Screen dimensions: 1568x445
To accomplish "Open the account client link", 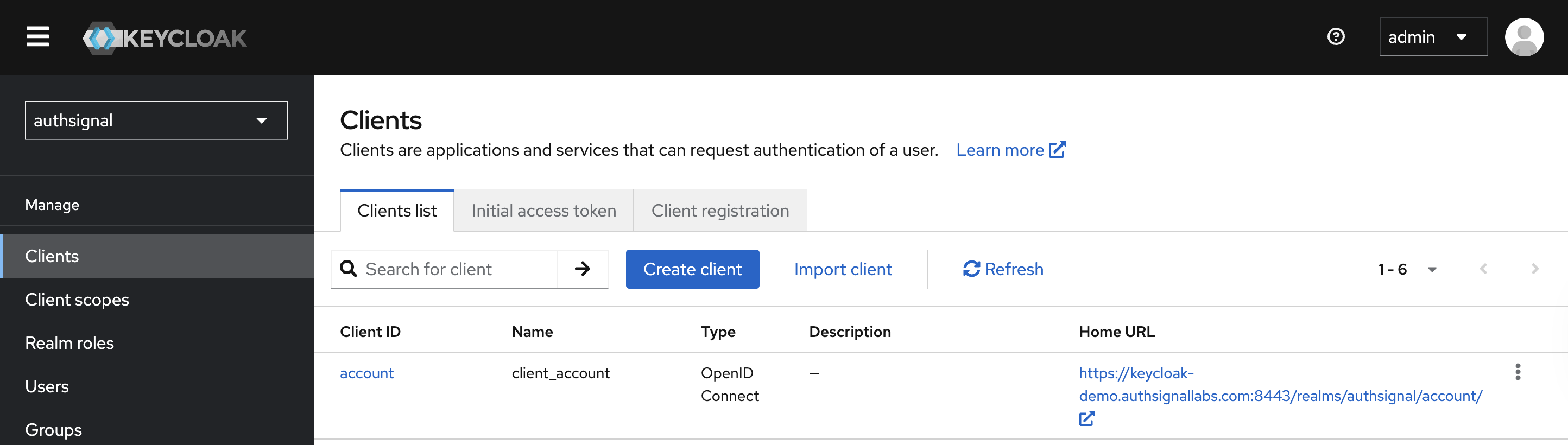I will tap(366, 373).
